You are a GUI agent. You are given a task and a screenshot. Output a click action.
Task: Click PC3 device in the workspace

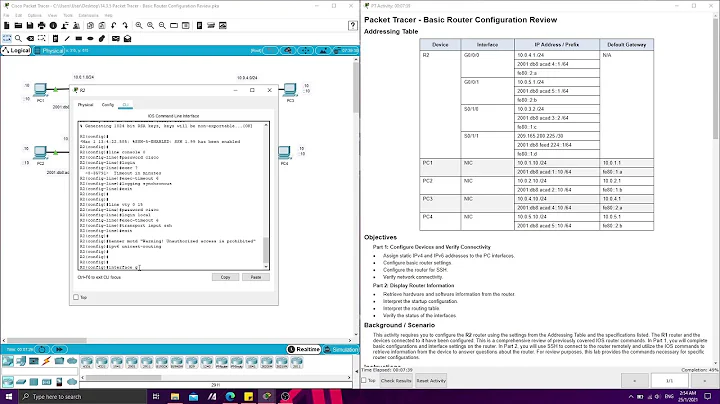(290, 90)
